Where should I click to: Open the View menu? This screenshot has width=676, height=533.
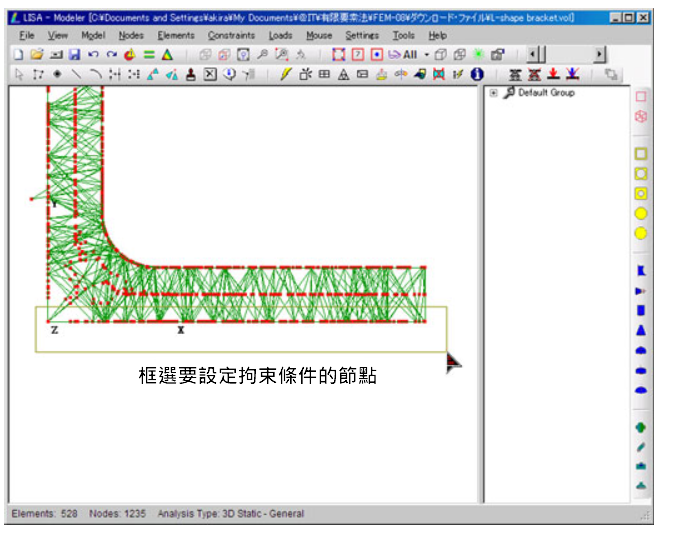pyautogui.click(x=57, y=35)
